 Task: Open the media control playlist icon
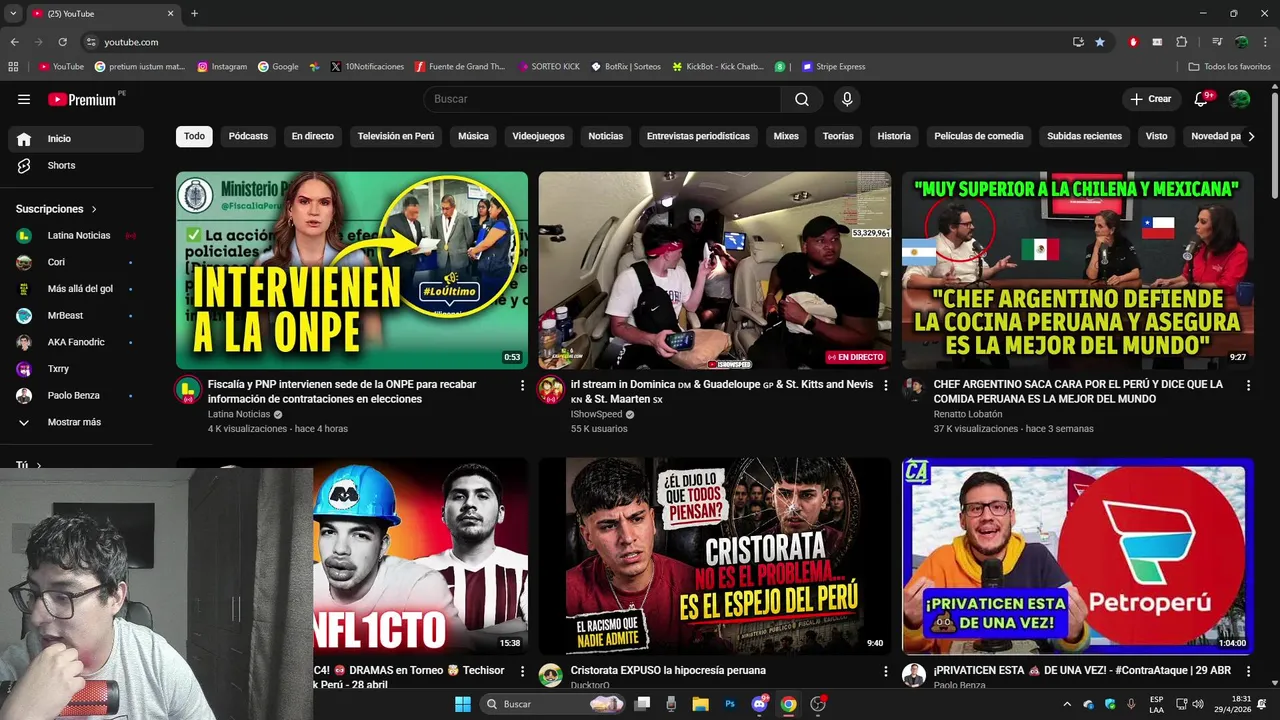(1217, 42)
